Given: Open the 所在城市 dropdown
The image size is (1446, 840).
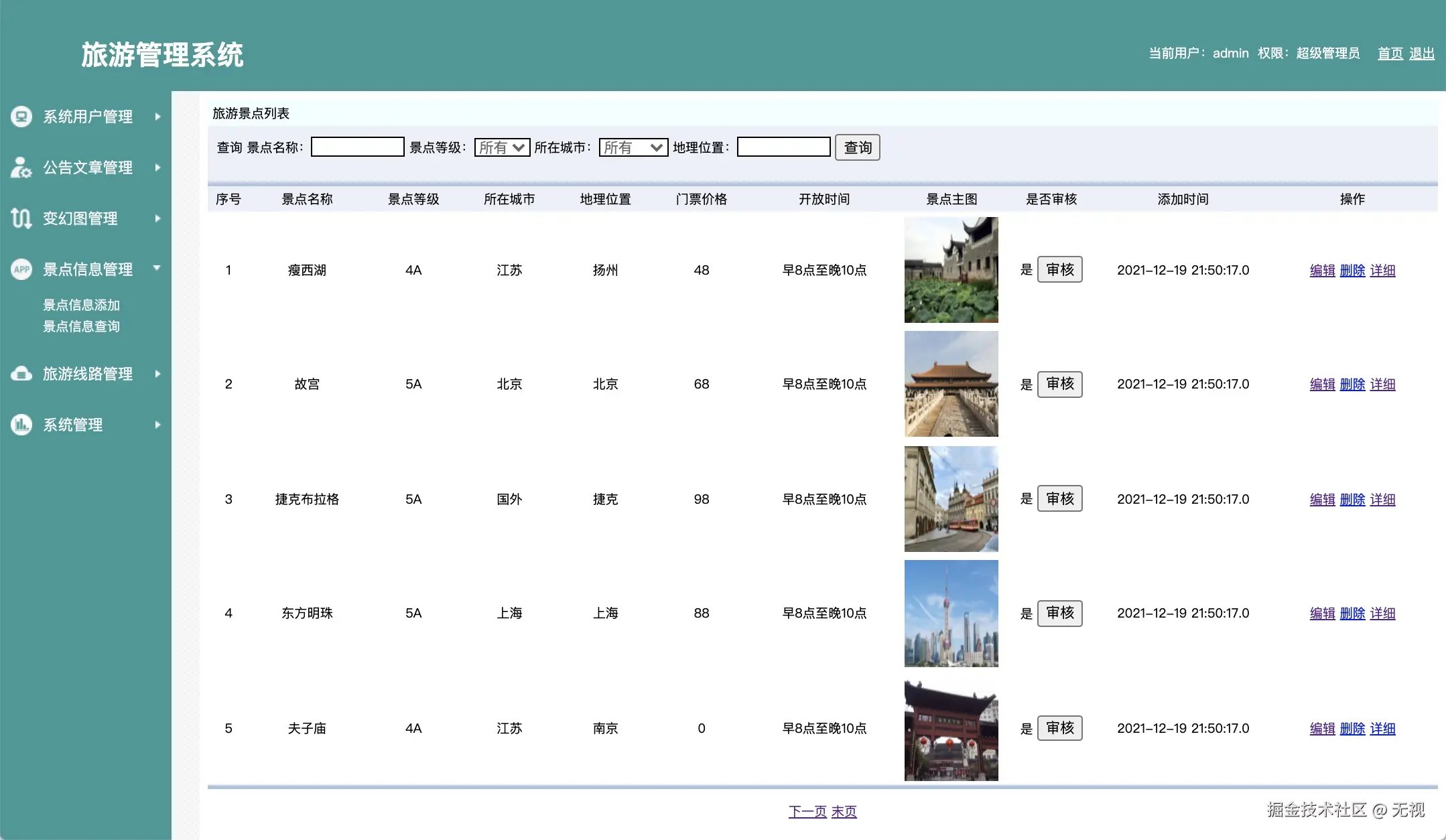Looking at the screenshot, I should (633, 147).
